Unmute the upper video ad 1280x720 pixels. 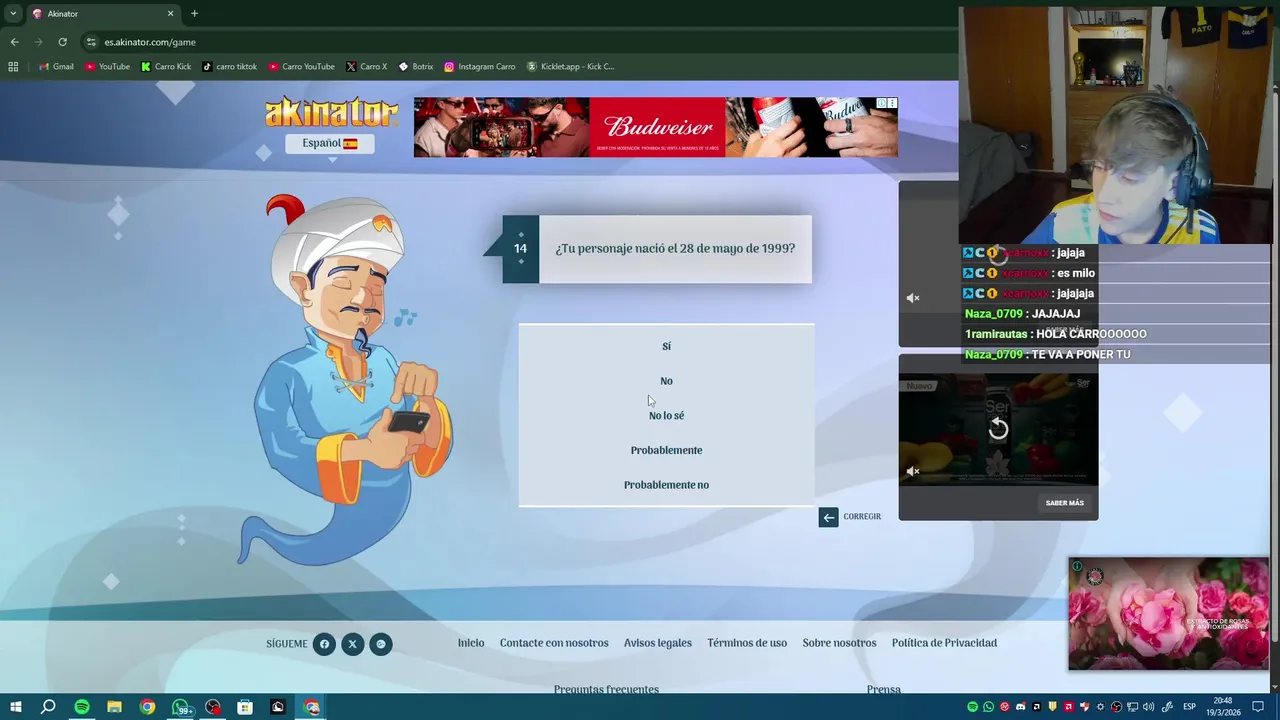tap(913, 298)
